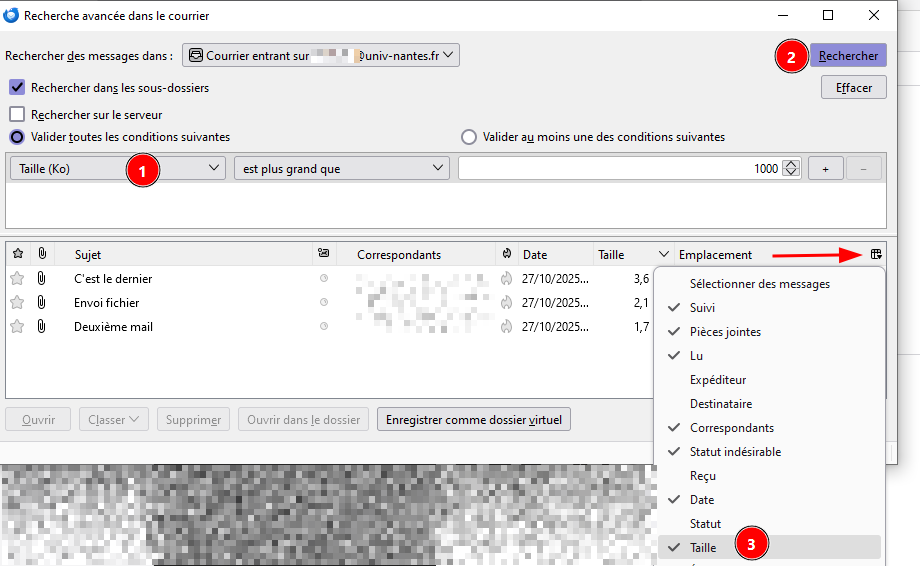
Task: Toggle 'Pièces jointes' in the column menu
Action: (724, 332)
